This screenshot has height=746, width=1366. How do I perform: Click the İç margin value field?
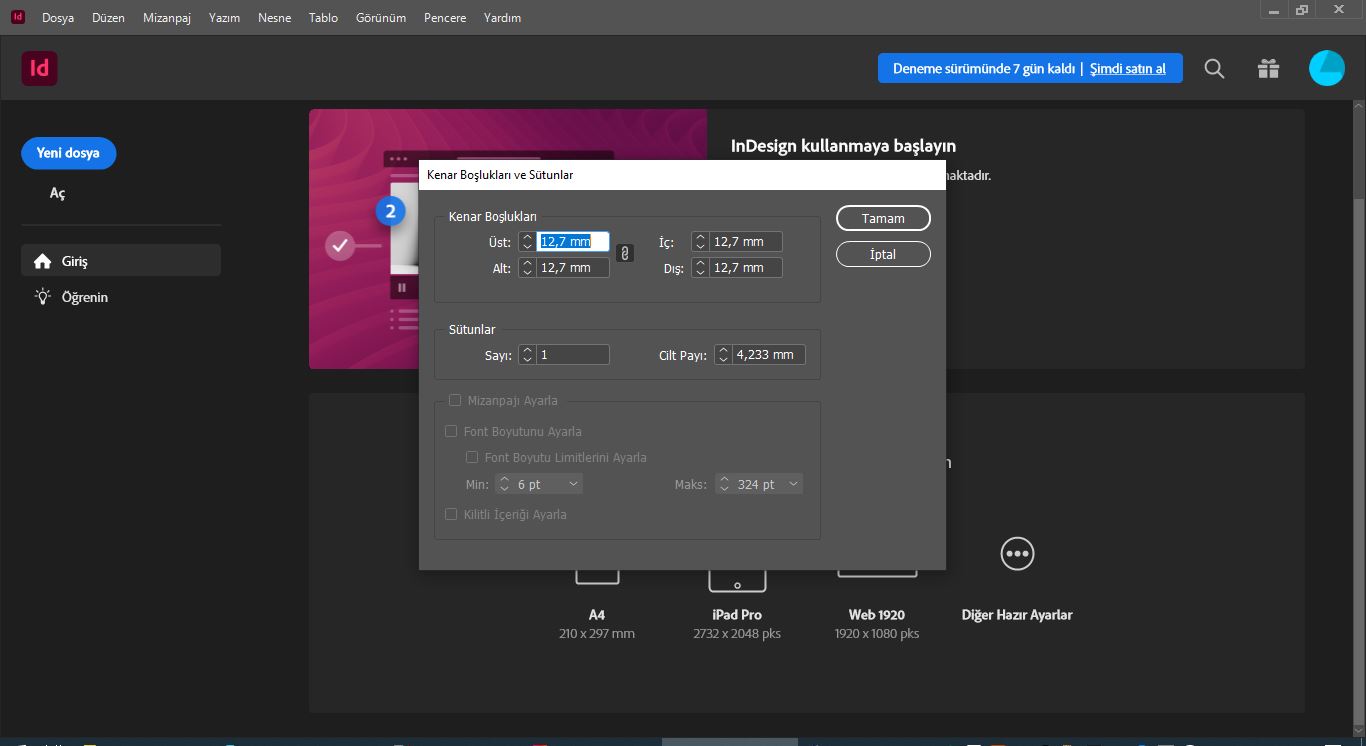[746, 242]
